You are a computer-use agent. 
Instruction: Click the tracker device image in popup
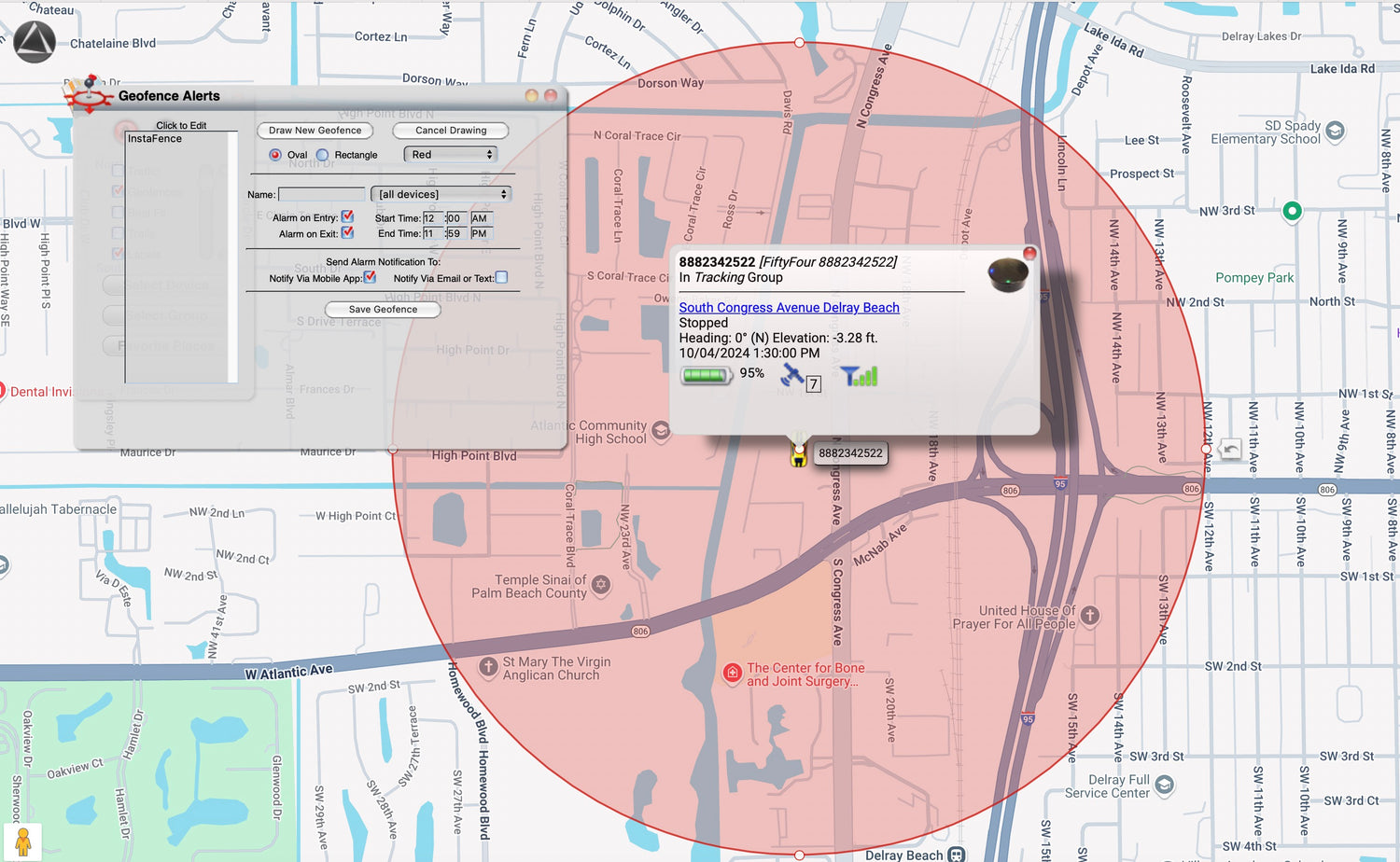pyautogui.click(x=1008, y=275)
